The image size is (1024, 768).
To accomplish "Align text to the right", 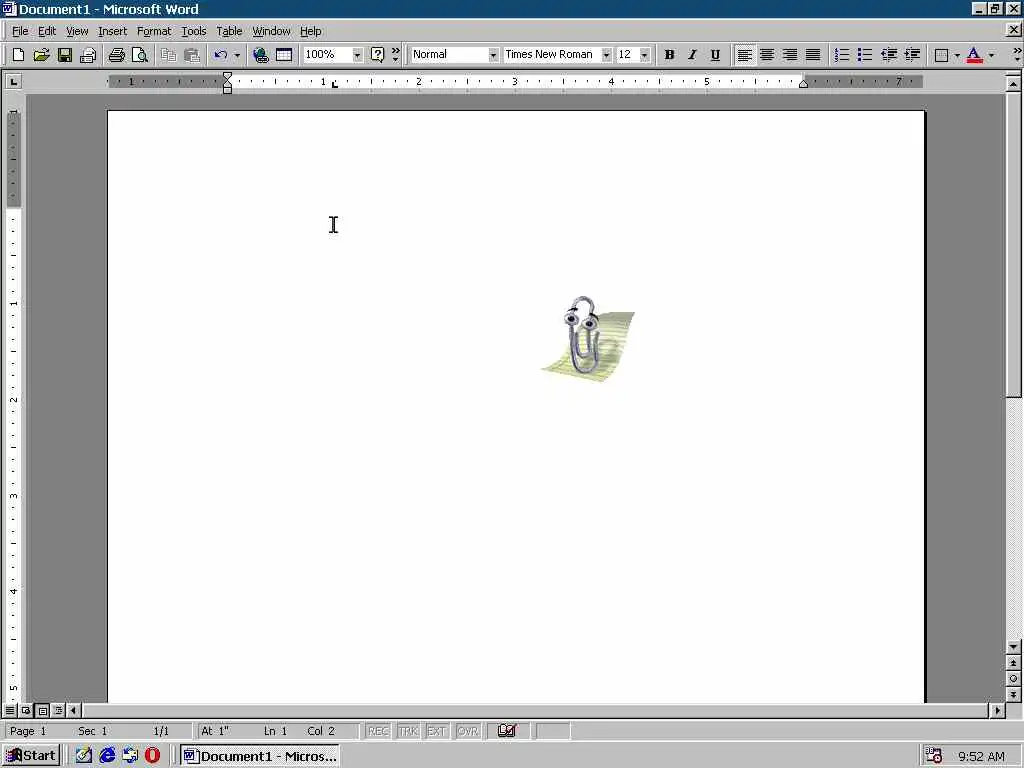I will tap(790, 55).
